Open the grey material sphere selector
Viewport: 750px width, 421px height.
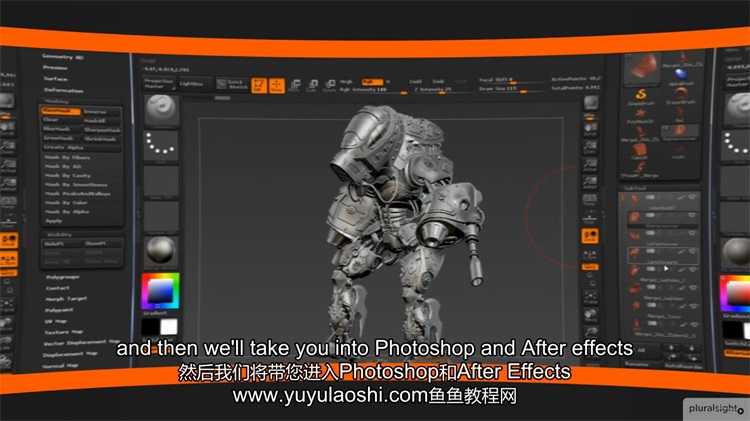point(161,251)
